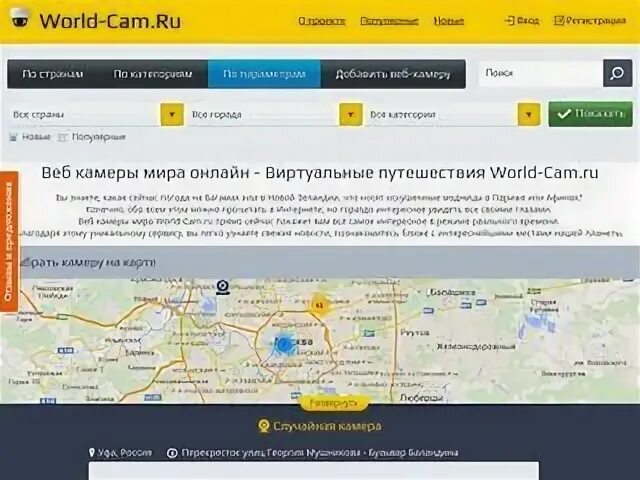640x480 pixels.
Task: Expand the Все страны dropdown arrow
Action: (172, 114)
